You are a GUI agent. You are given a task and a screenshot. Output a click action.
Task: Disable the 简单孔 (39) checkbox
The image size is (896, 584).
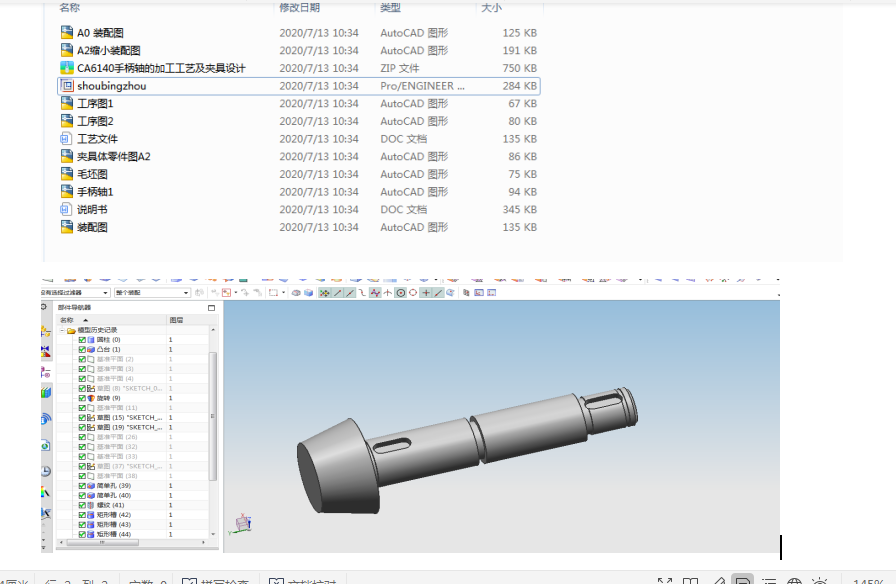80,485
